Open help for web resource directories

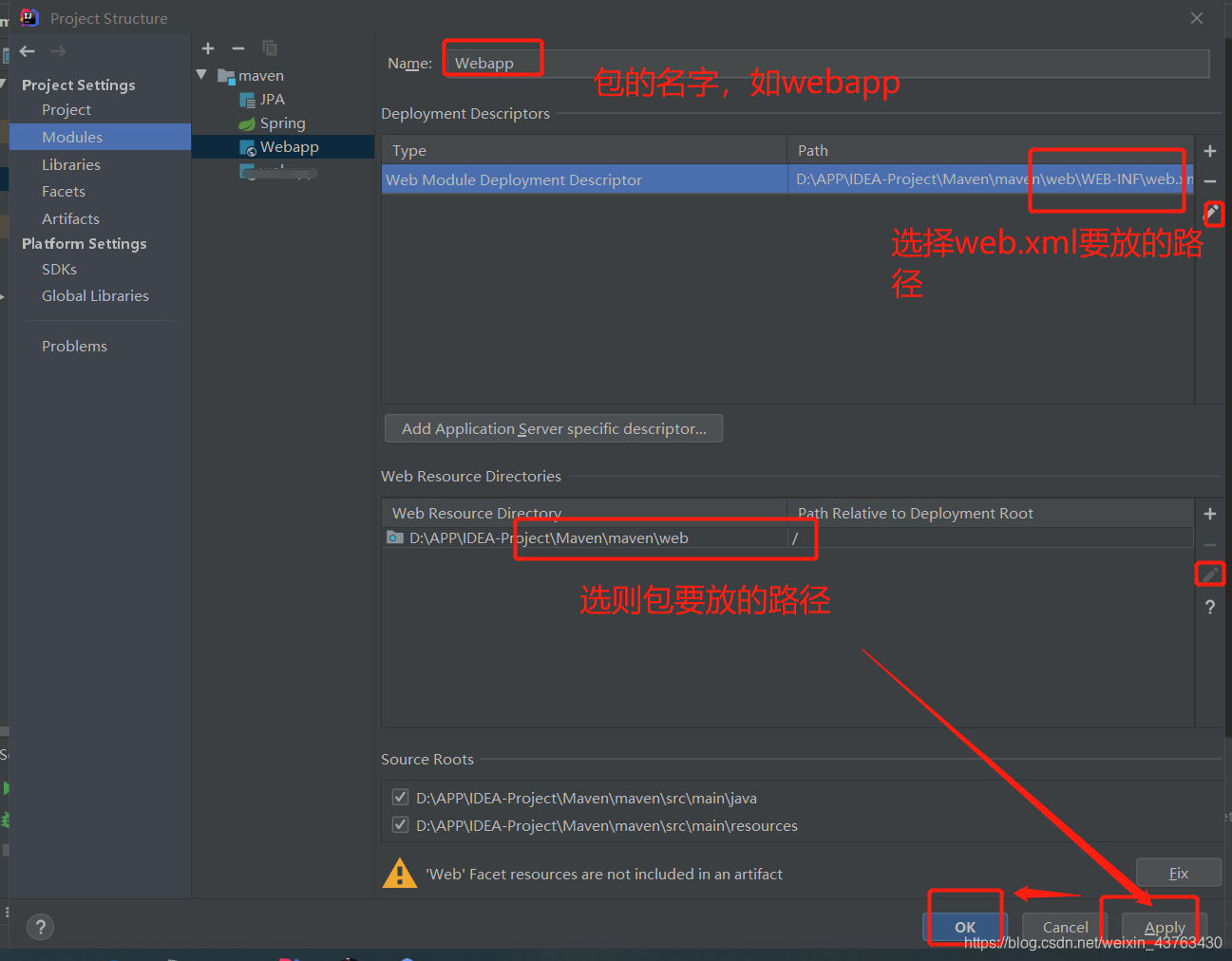pos(1210,607)
